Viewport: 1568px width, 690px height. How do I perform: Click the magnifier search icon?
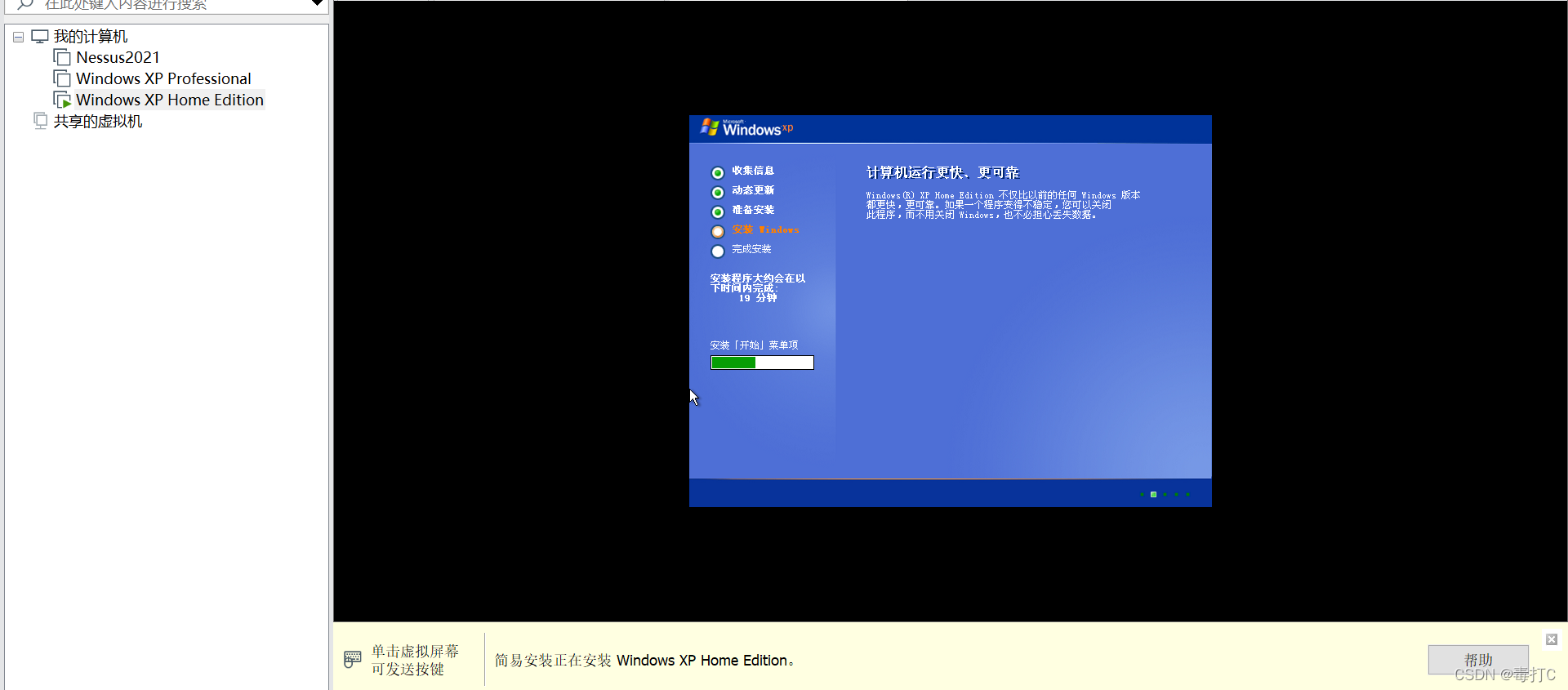(25, 4)
